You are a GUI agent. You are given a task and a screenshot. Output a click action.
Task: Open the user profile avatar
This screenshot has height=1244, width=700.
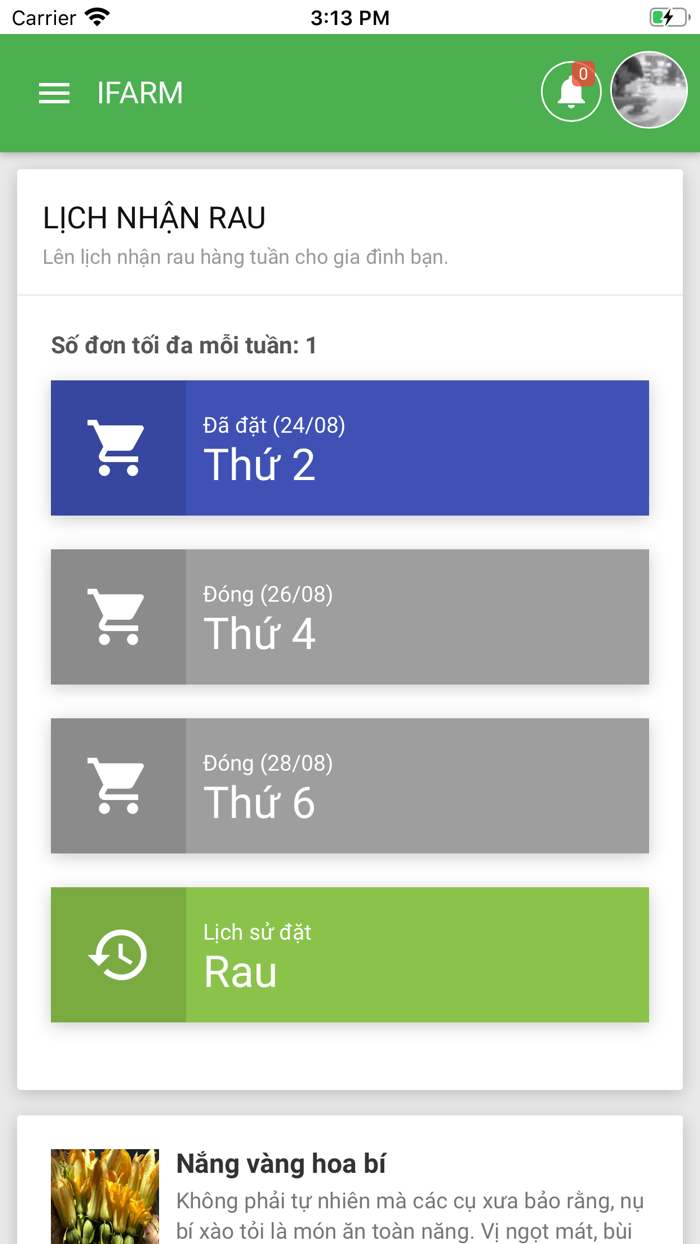tap(649, 91)
